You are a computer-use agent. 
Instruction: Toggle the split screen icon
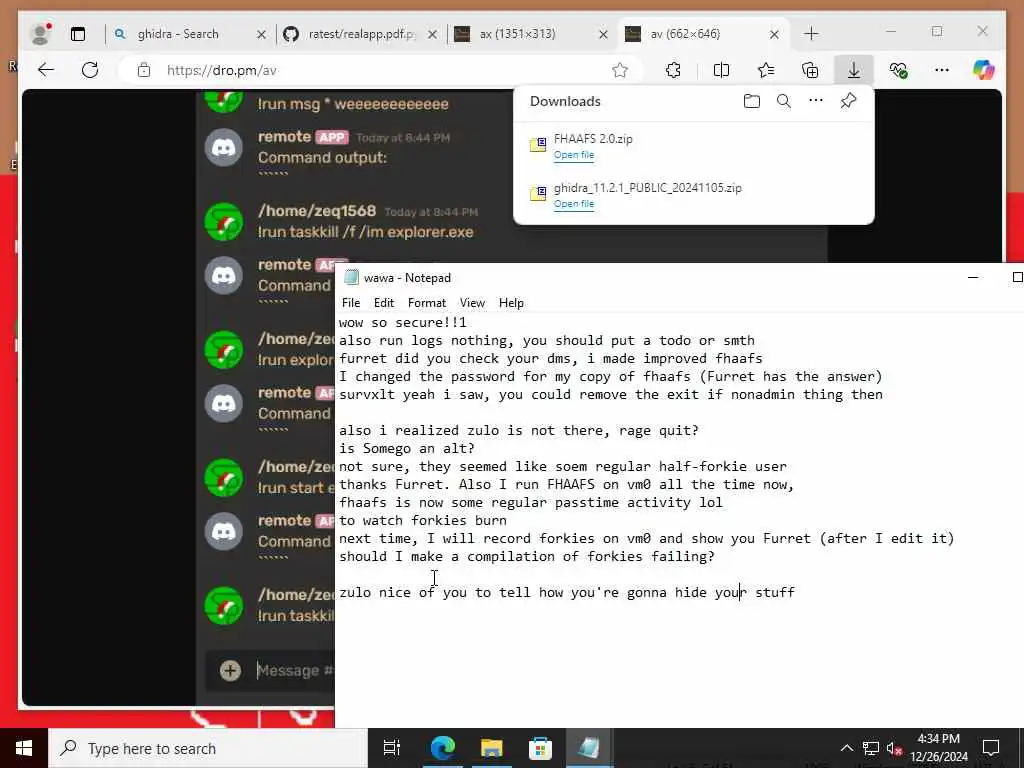721,70
